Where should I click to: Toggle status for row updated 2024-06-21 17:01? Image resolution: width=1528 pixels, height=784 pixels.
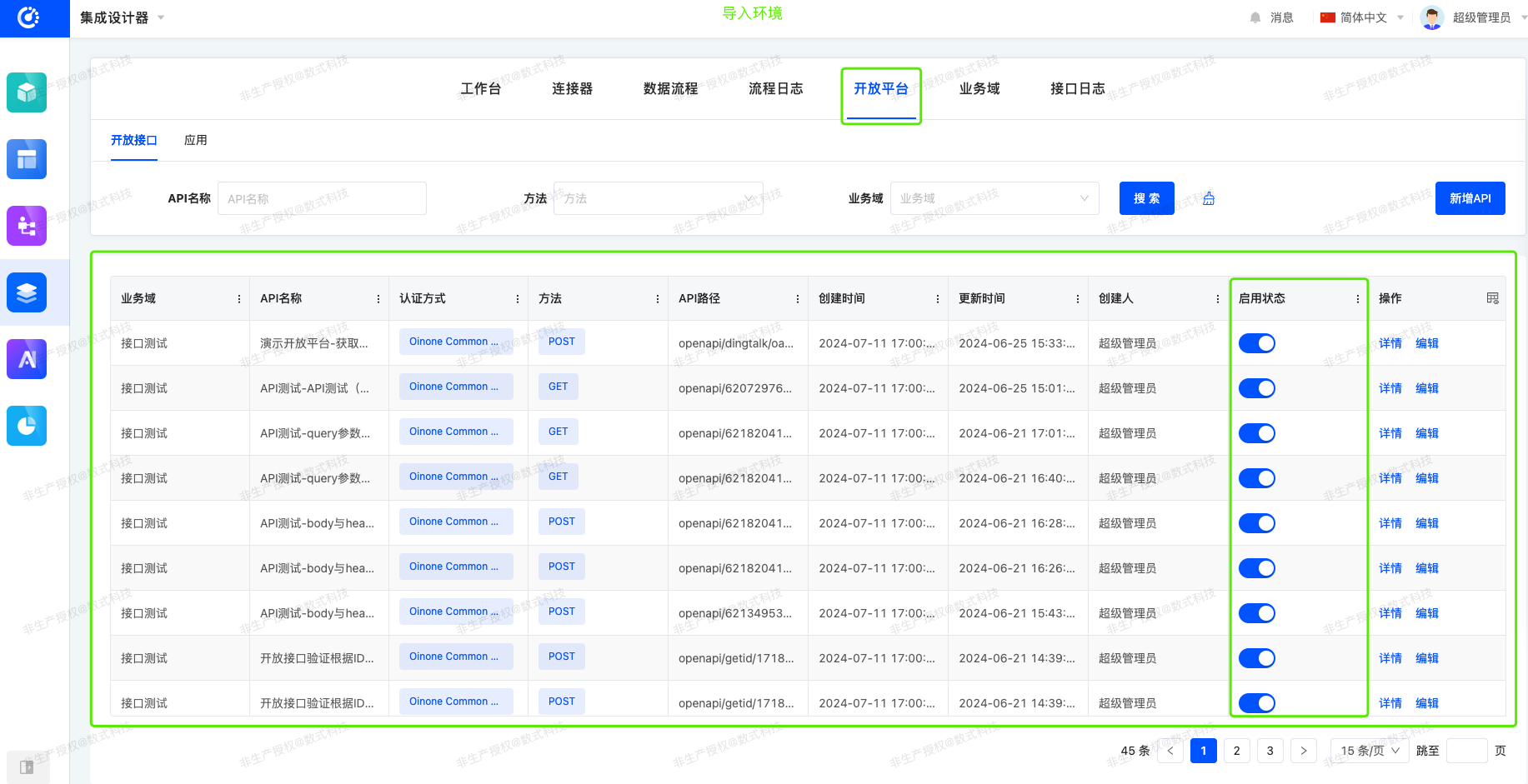click(x=1257, y=433)
